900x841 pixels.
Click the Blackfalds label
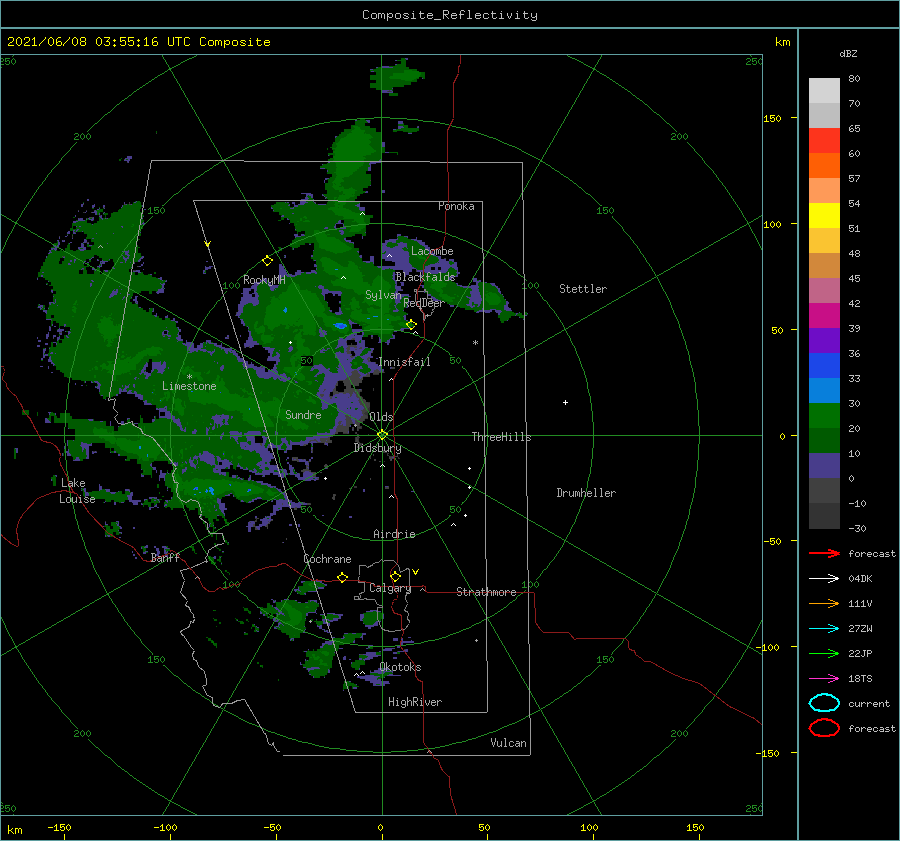point(425,277)
